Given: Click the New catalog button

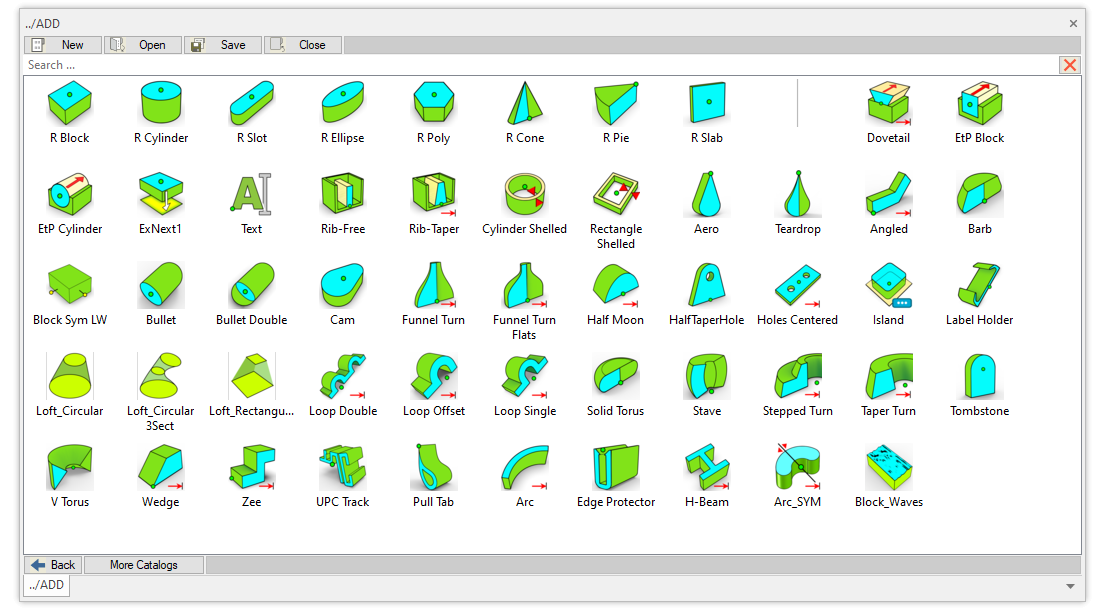Looking at the screenshot, I should [63, 45].
